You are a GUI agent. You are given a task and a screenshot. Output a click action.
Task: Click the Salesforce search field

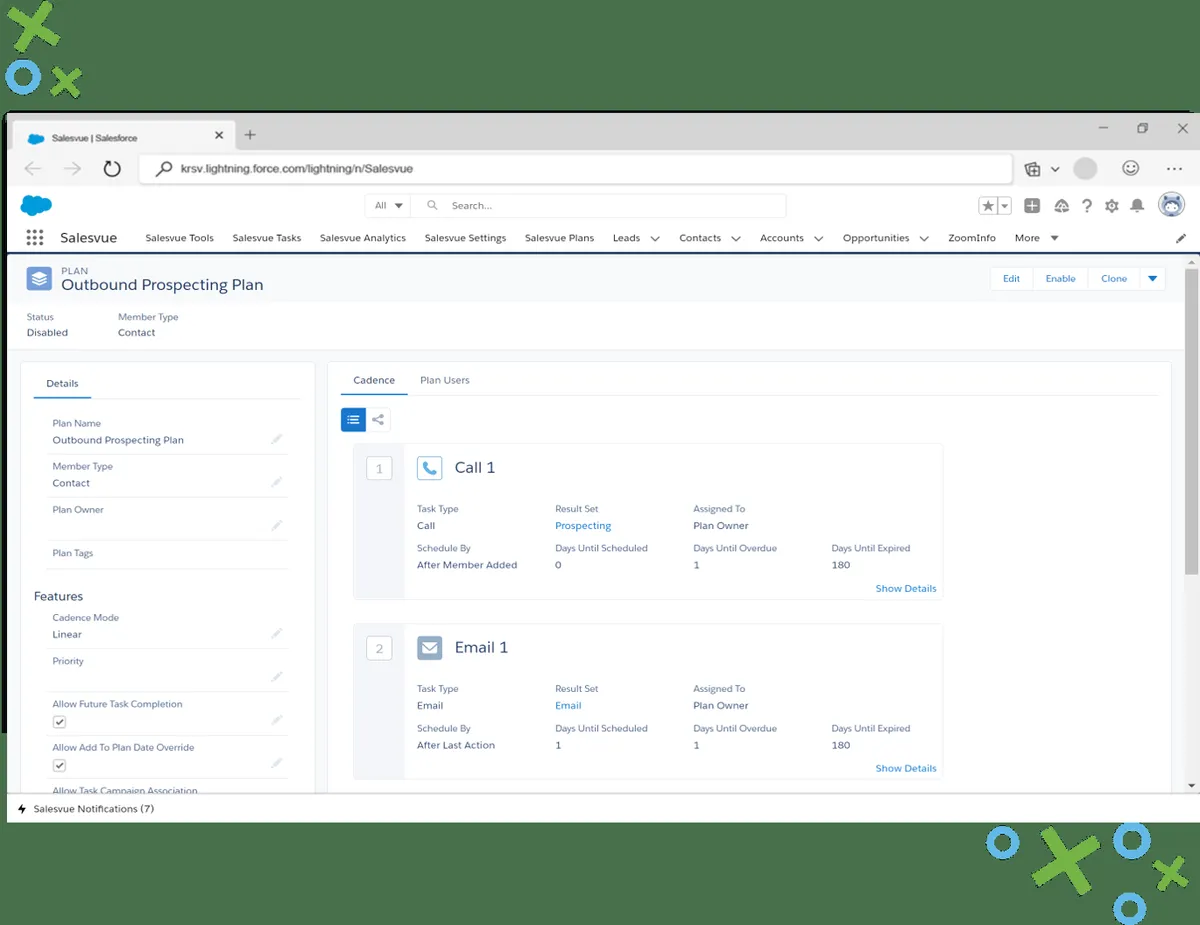pyautogui.click(x=600, y=205)
